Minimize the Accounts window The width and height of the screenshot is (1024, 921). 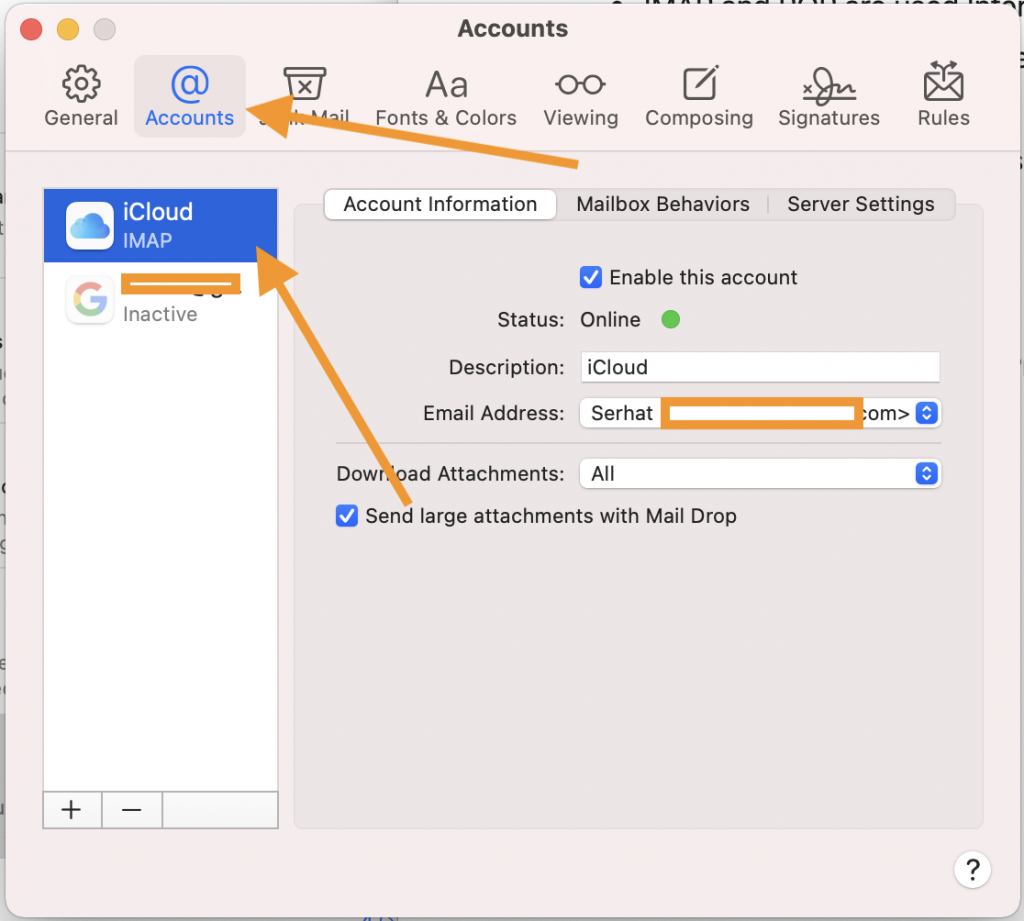[68, 29]
